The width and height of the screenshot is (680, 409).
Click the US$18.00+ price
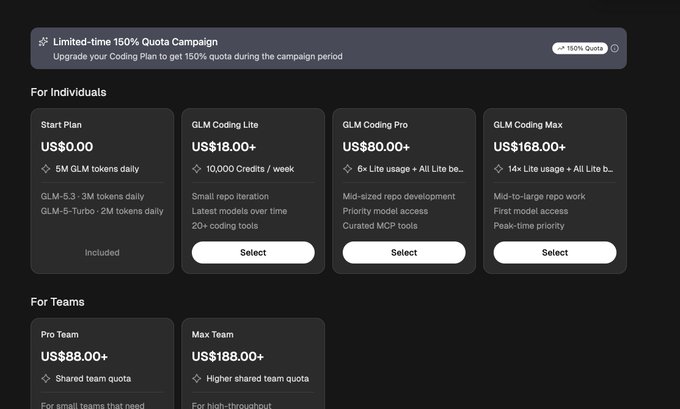pyautogui.click(x=224, y=147)
